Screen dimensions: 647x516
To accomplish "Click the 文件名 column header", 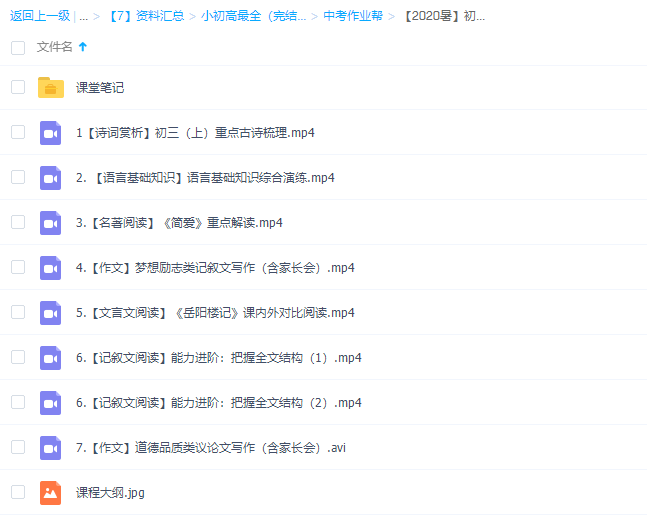I will [54, 47].
